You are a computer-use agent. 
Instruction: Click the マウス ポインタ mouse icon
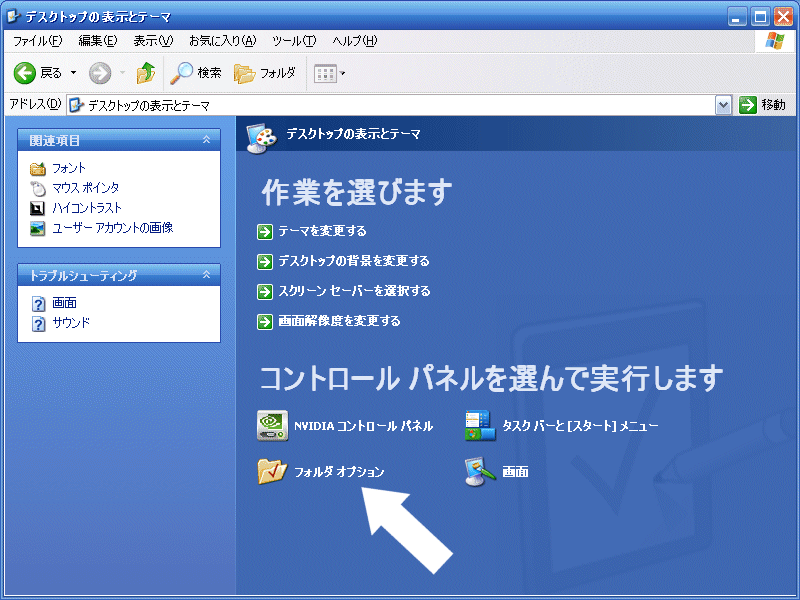coord(38,188)
